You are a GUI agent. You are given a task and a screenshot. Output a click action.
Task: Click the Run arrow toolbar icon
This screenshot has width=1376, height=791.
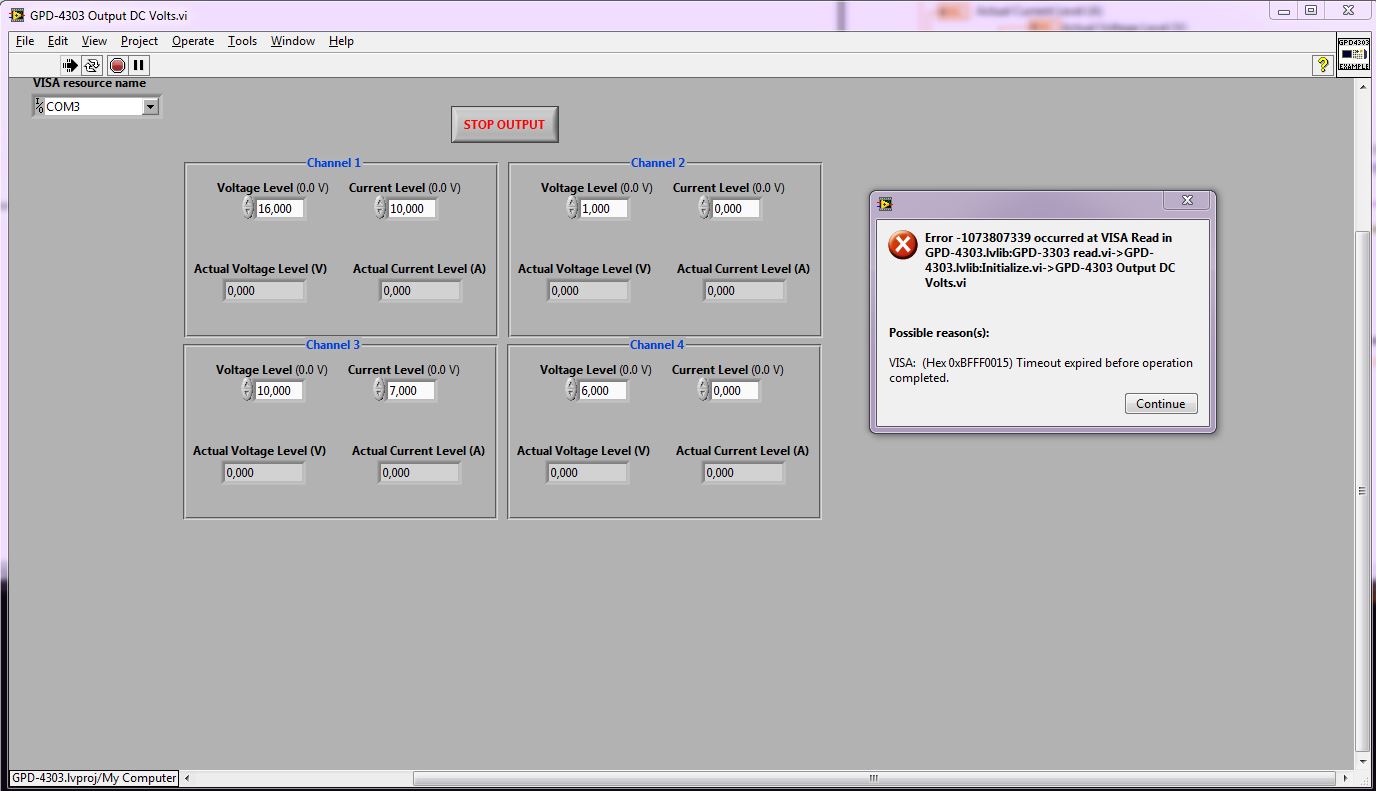pos(69,65)
